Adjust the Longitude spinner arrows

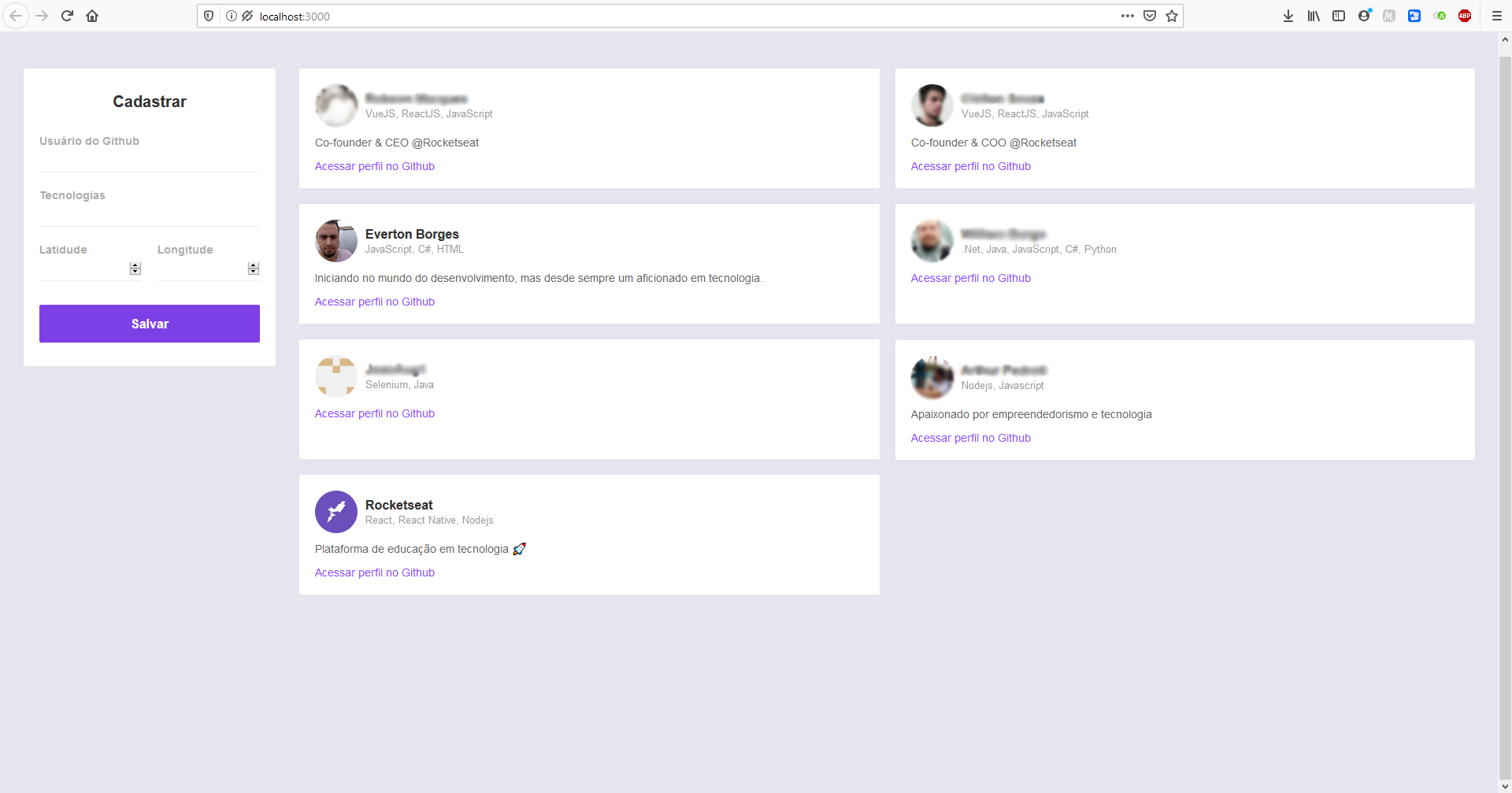click(254, 269)
